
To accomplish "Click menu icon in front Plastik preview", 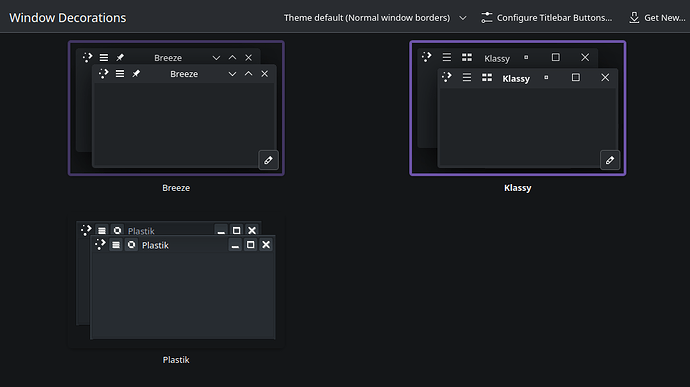I will [116, 245].
